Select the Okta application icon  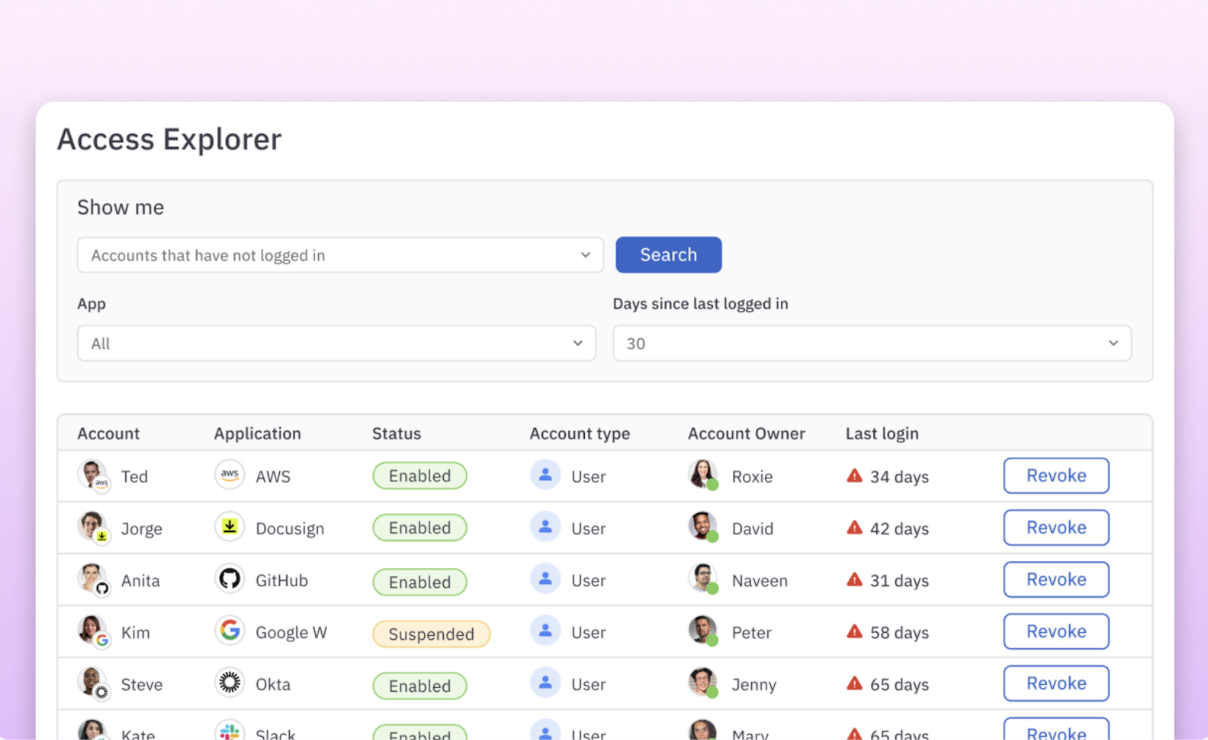229,682
